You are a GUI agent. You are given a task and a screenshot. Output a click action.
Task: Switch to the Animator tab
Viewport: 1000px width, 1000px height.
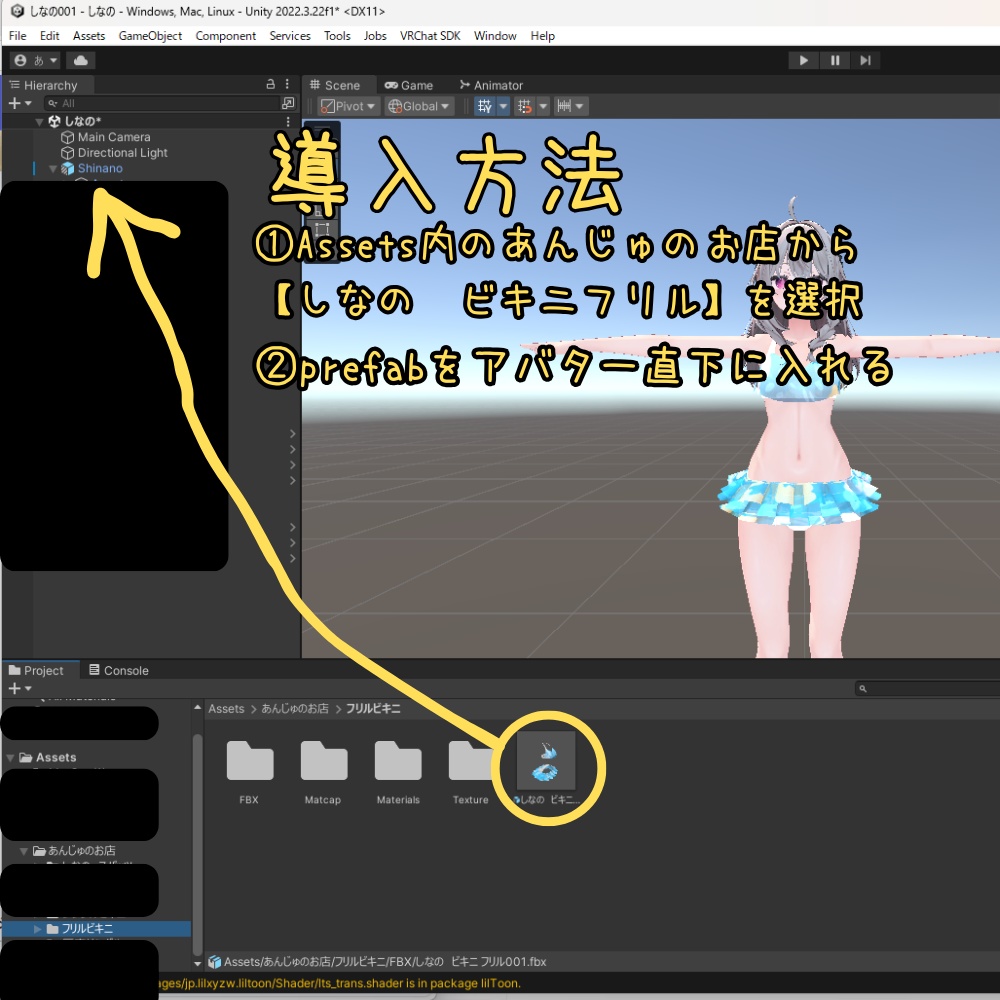click(x=491, y=85)
